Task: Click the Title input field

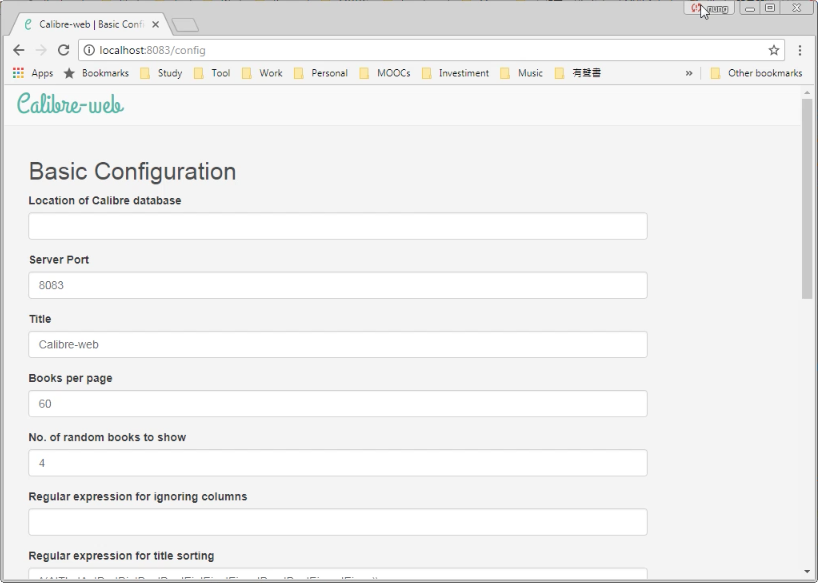Action: point(338,344)
